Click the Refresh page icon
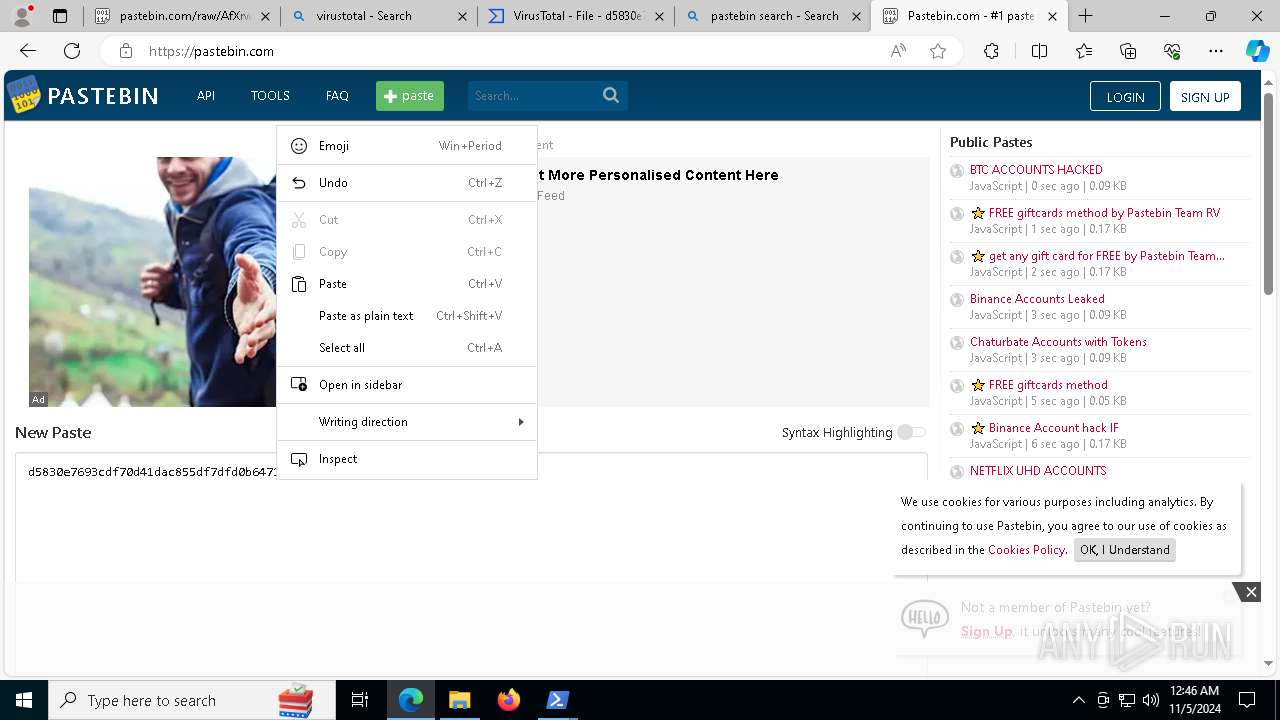This screenshot has width=1280, height=720. (x=72, y=51)
